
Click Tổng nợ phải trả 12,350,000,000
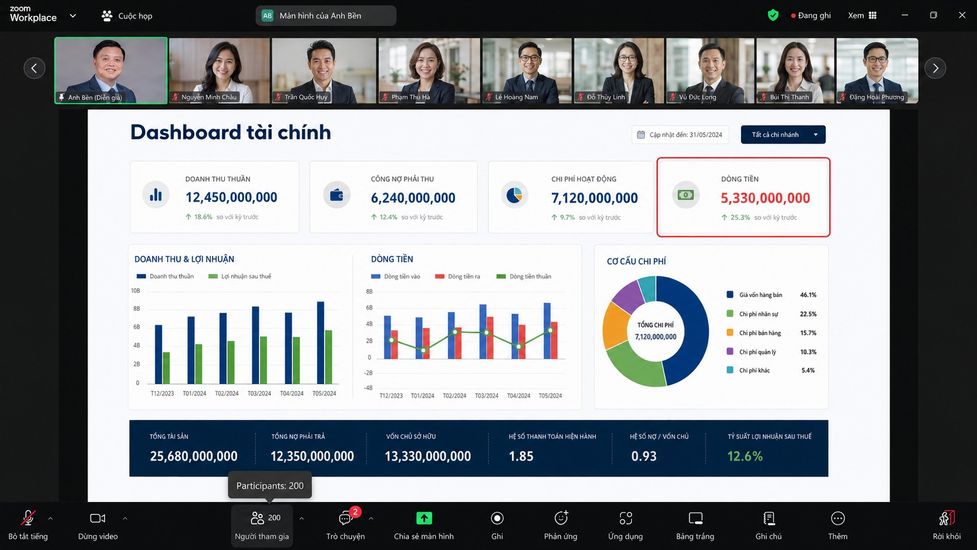coord(312,456)
